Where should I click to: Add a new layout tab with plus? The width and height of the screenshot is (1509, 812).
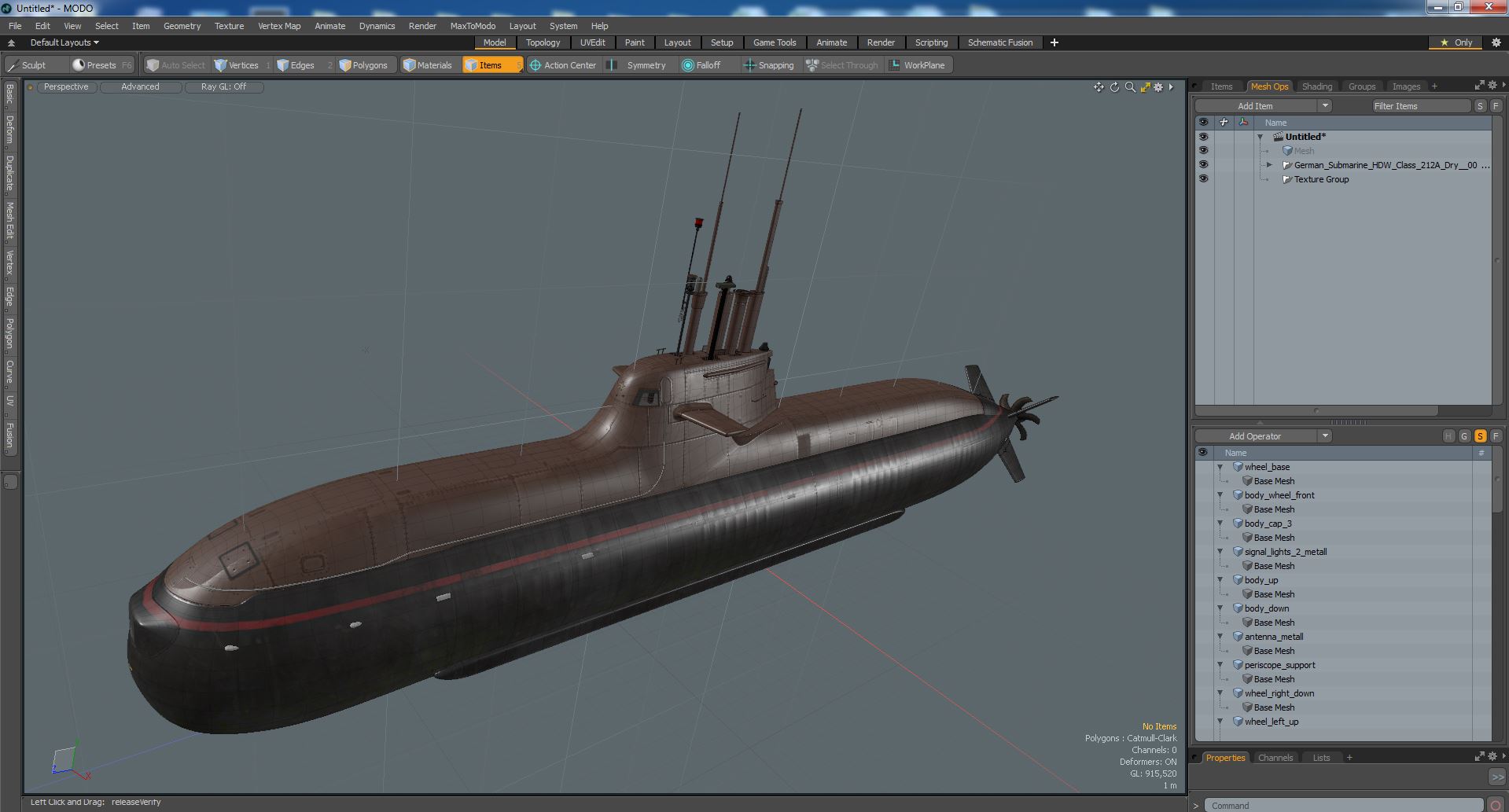click(x=1054, y=42)
